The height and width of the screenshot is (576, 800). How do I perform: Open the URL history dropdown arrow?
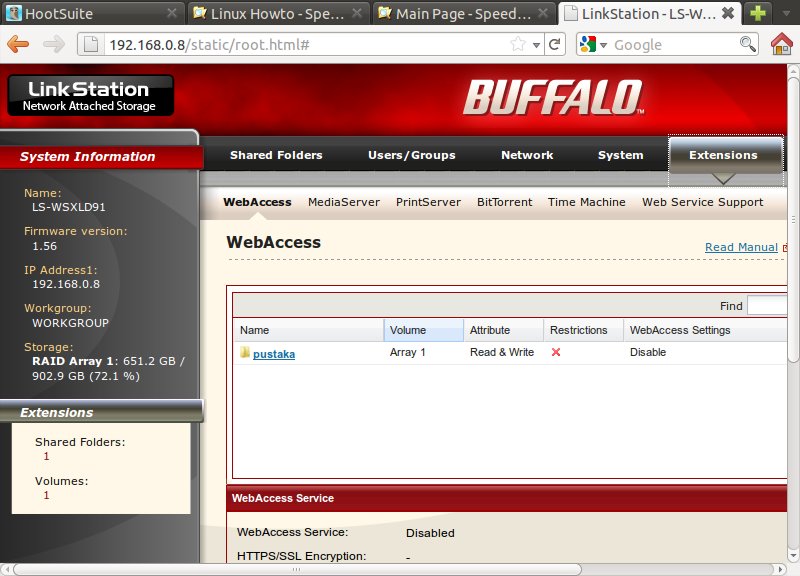click(x=536, y=45)
